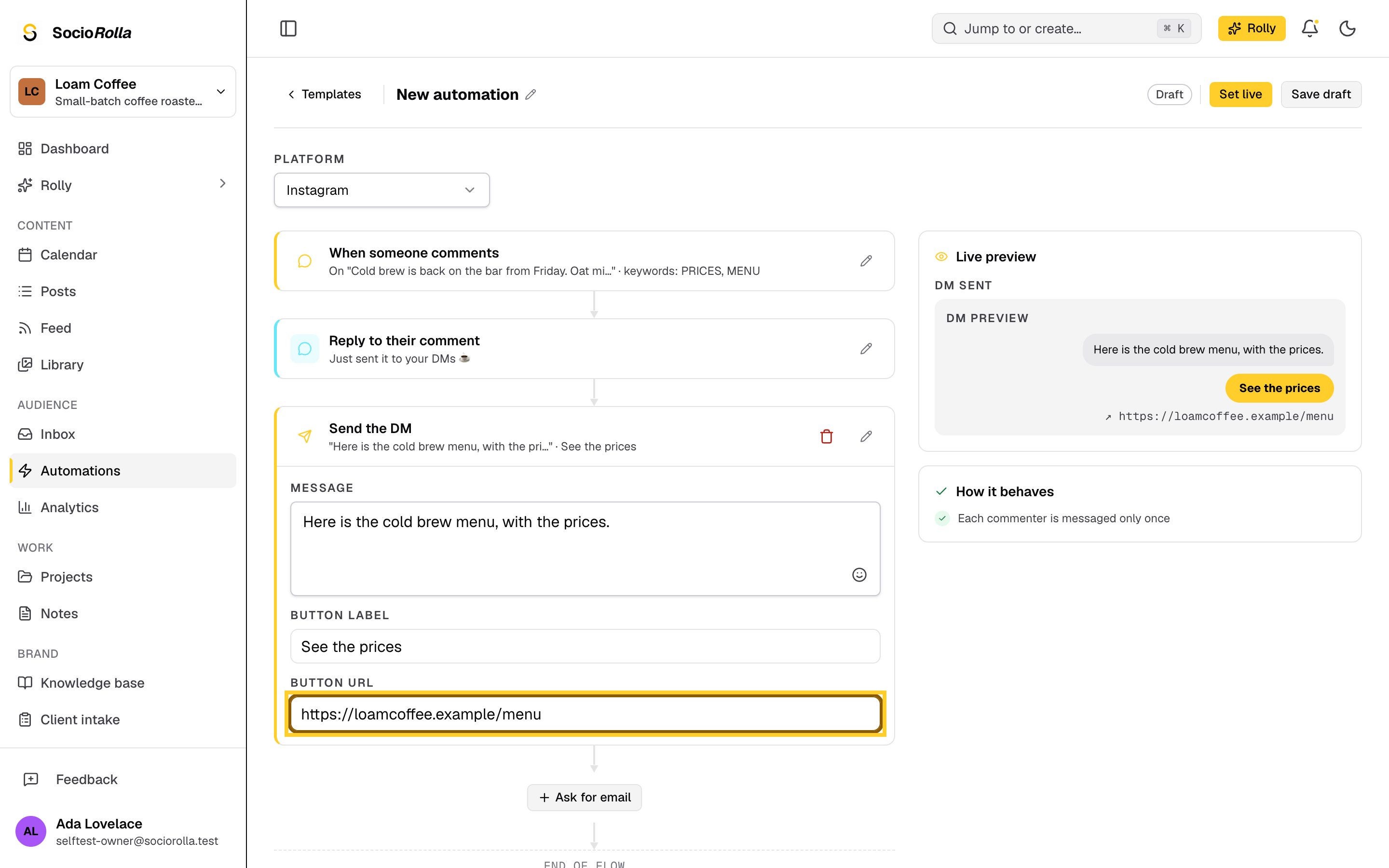Delete the 'Send the DM' step
Image resolution: width=1389 pixels, height=868 pixels.
point(827,437)
